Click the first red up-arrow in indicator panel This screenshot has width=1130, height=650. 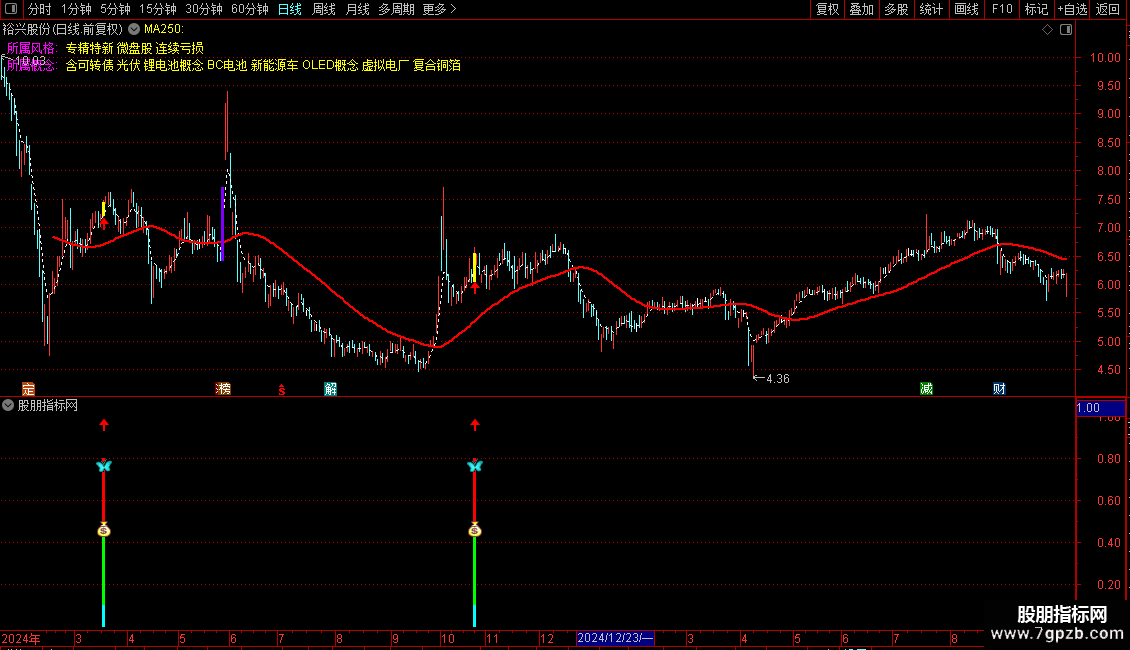pos(104,424)
